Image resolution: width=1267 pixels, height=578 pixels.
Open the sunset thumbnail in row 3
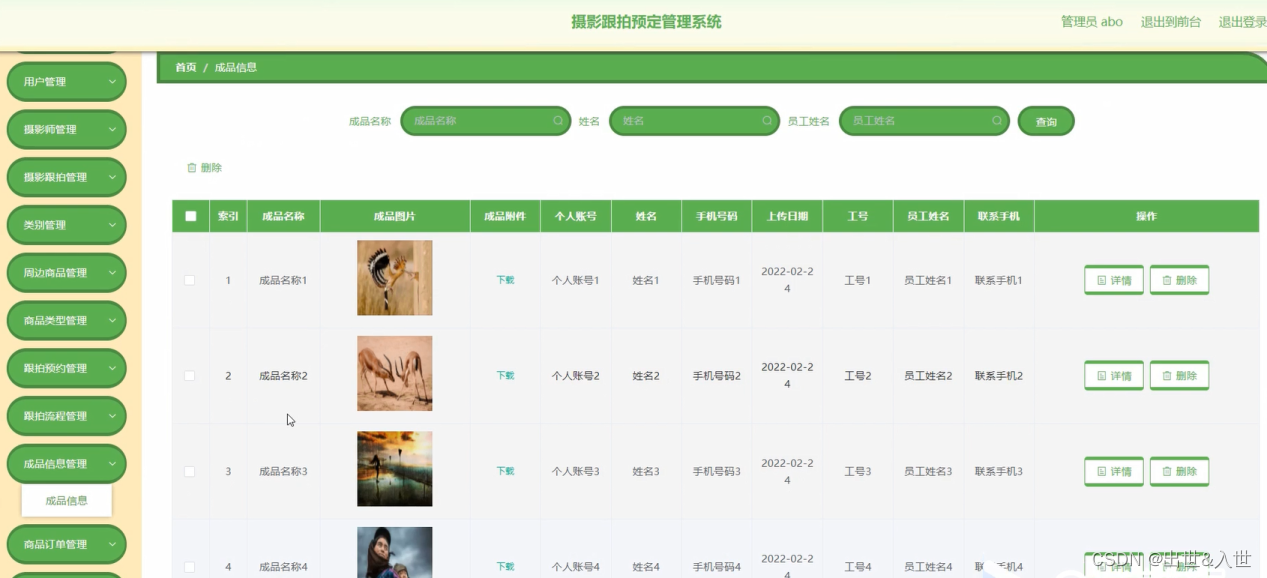point(395,469)
